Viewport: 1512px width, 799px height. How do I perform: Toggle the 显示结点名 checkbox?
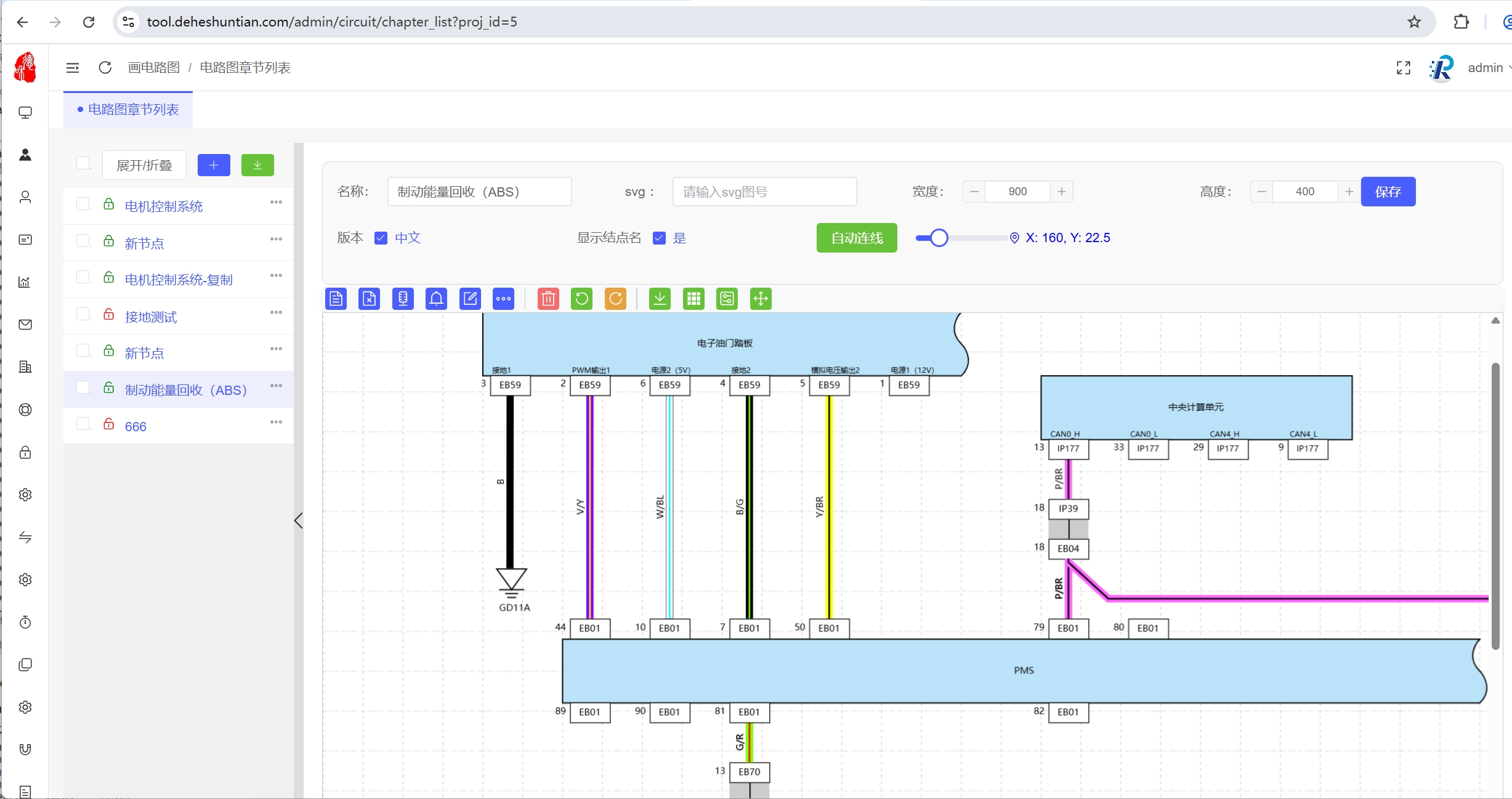(x=659, y=238)
